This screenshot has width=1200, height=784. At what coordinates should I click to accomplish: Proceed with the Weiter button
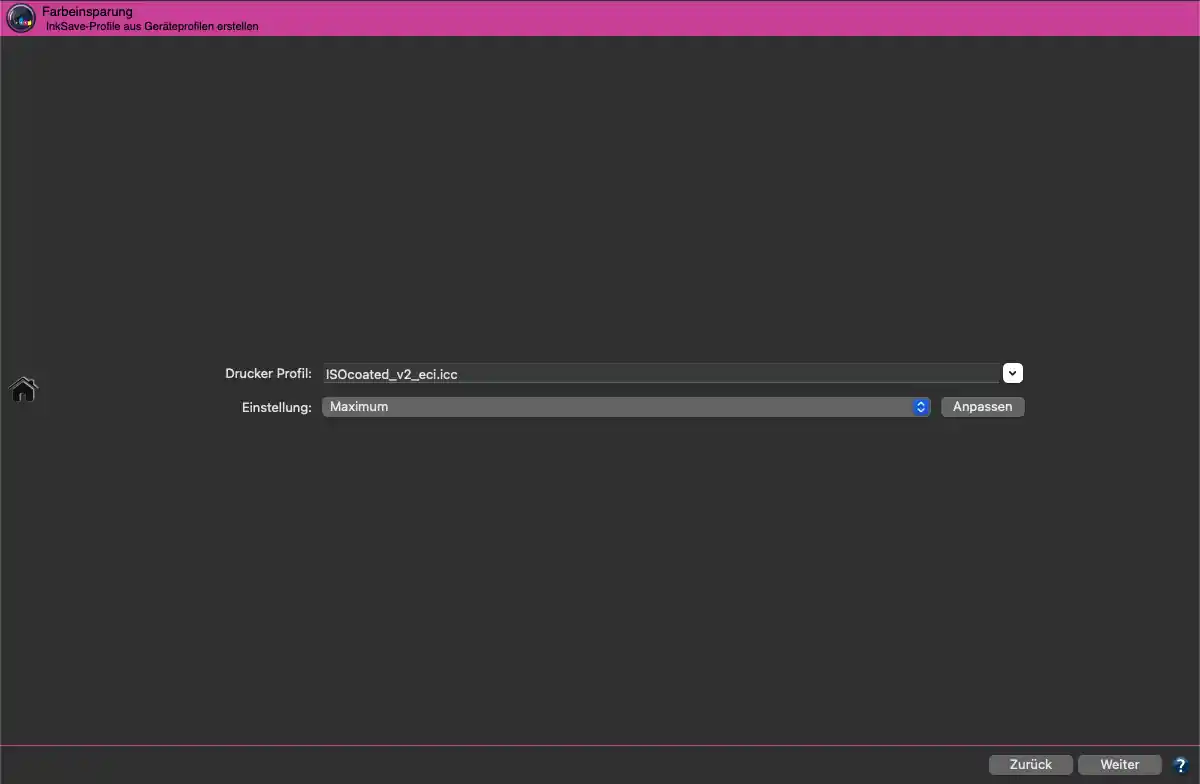[1120, 764]
